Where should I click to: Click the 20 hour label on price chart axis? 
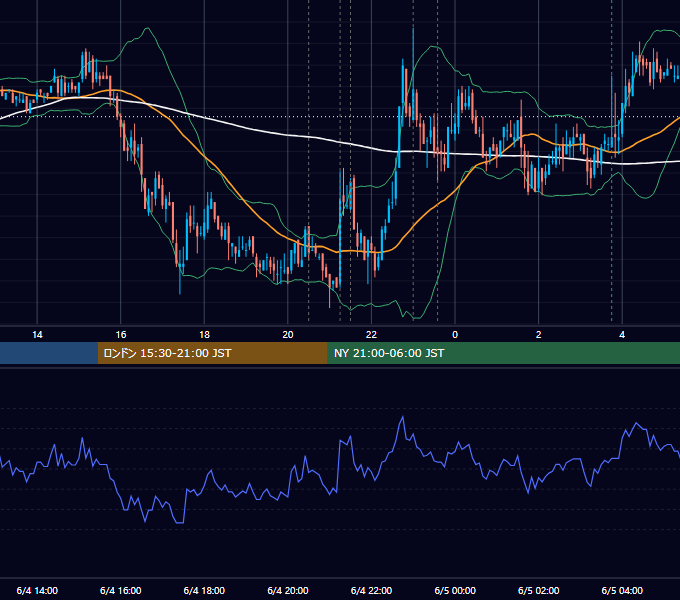[x=288, y=335]
